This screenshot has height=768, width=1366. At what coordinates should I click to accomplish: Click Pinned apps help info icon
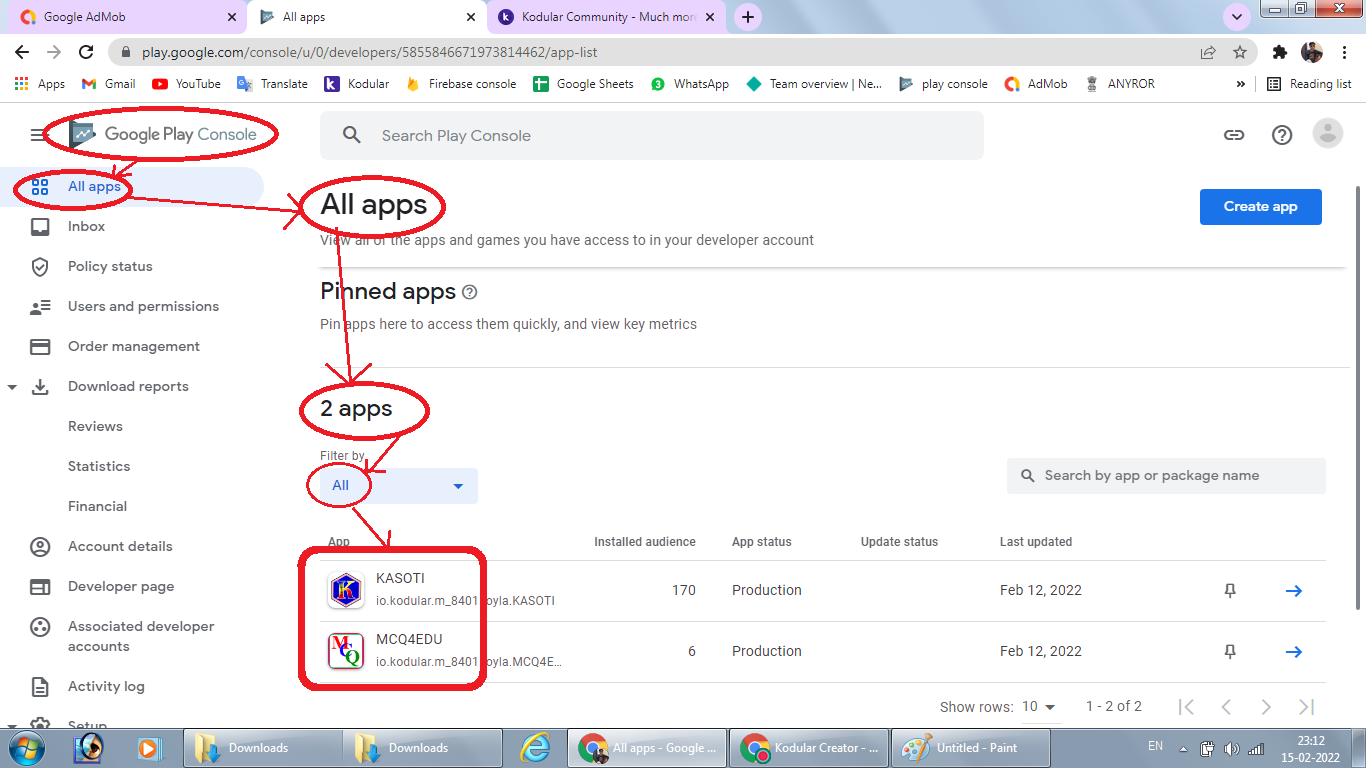coord(470,292)
